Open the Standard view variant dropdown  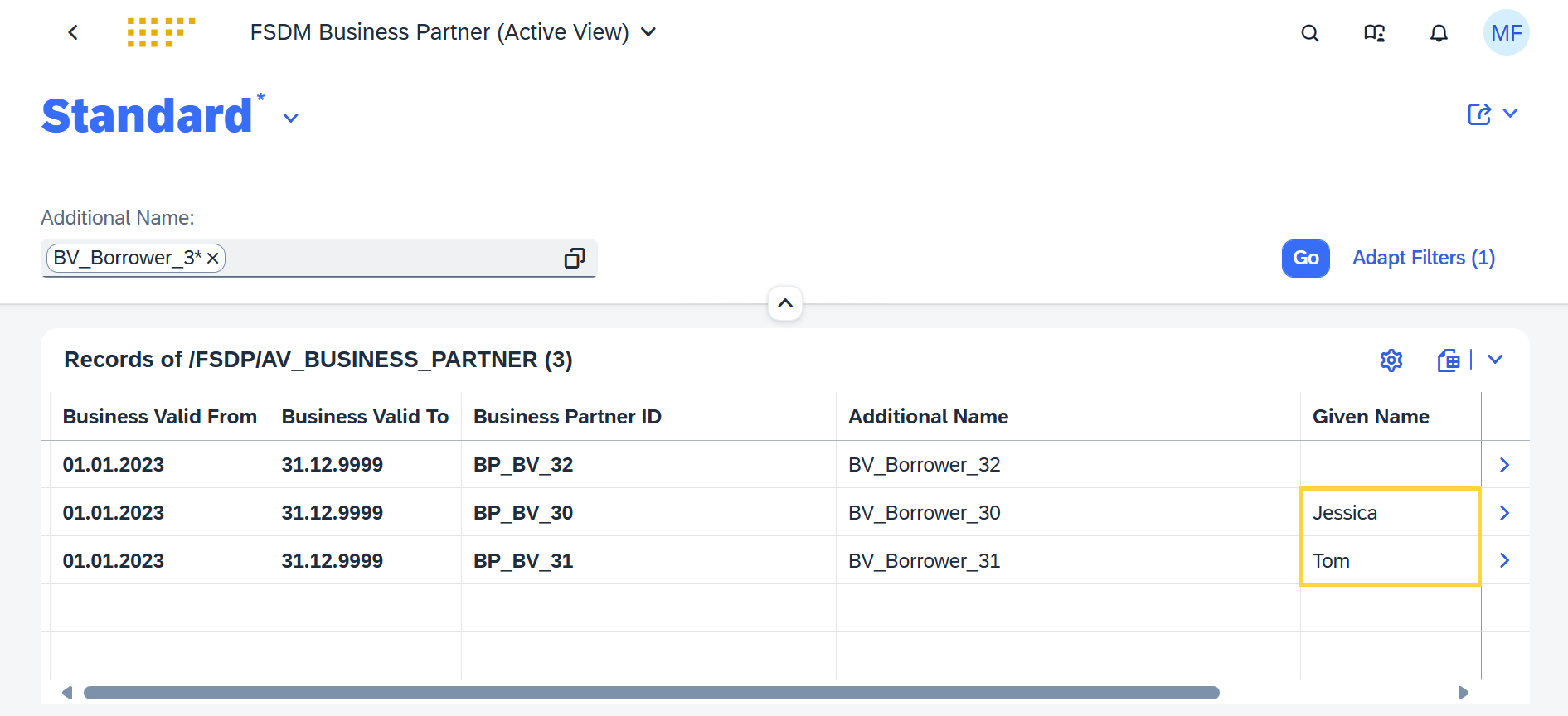tap(290, 118)
